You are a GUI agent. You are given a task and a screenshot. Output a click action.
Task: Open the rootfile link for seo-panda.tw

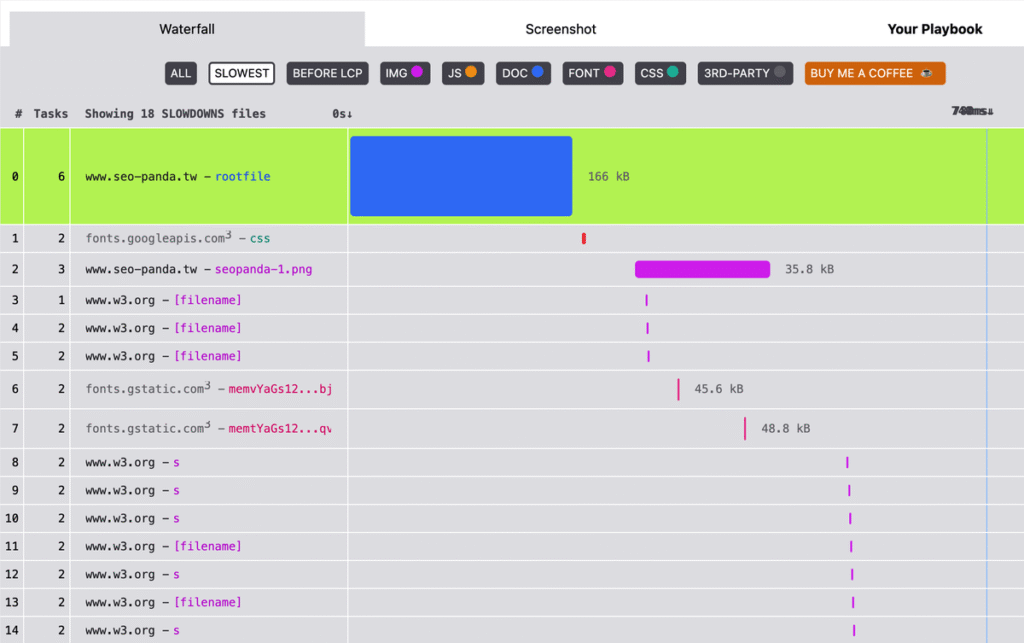[x=243, y=176]
